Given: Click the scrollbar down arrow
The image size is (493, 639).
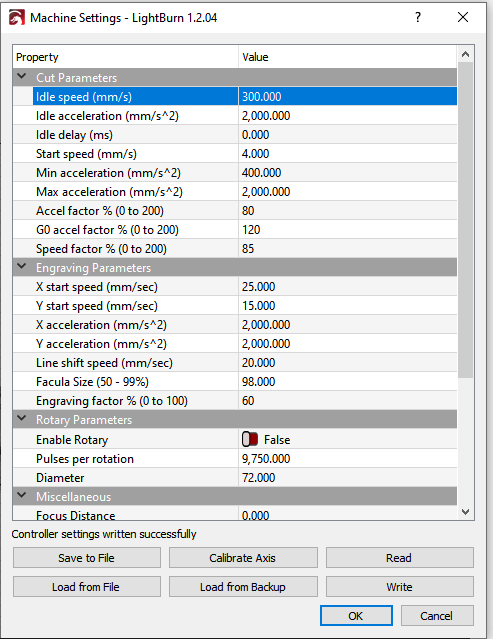Looking at the screenshot, I should point(466,512).
